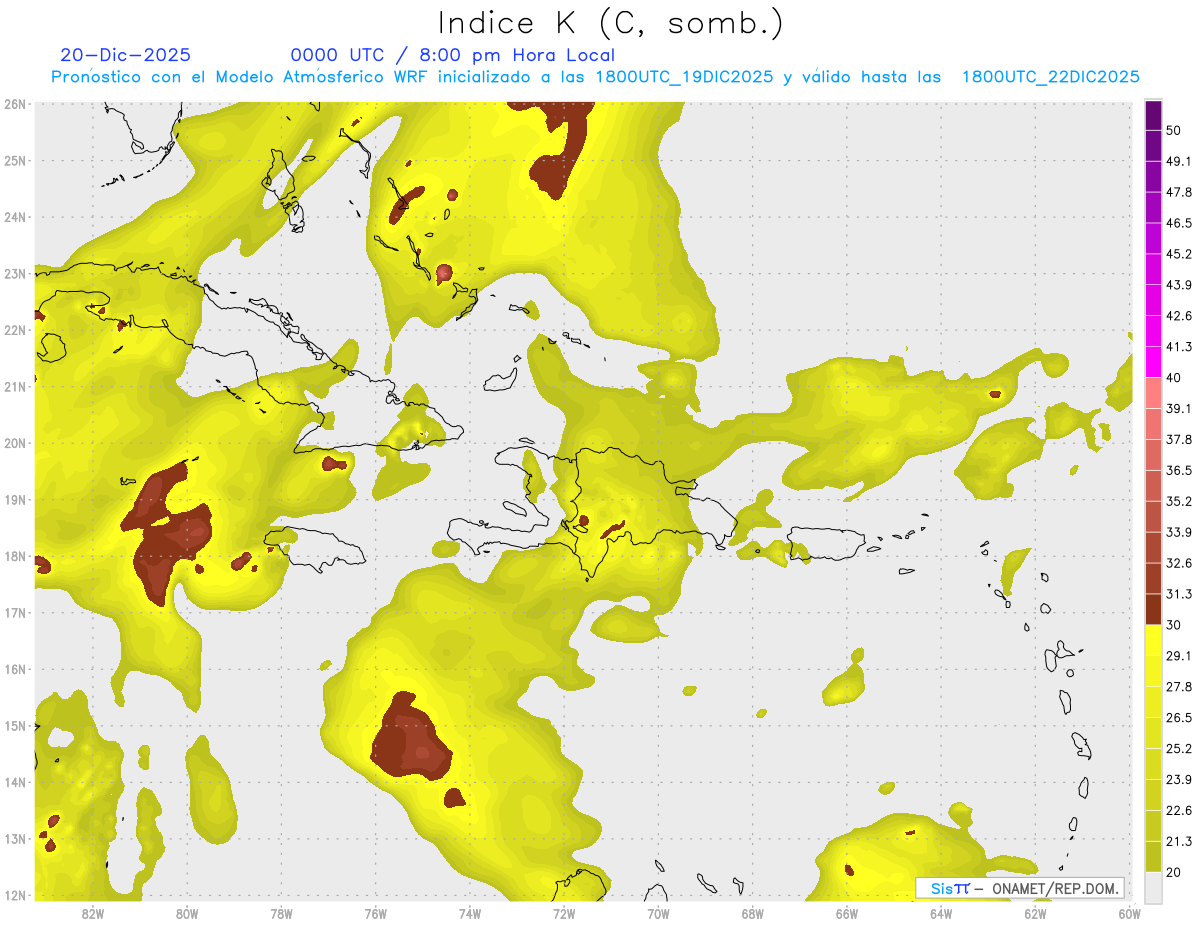The width and height of the screenshot is (1200, 927).
Task: Click the latitude label "20N"
Action: click(15, 443)
